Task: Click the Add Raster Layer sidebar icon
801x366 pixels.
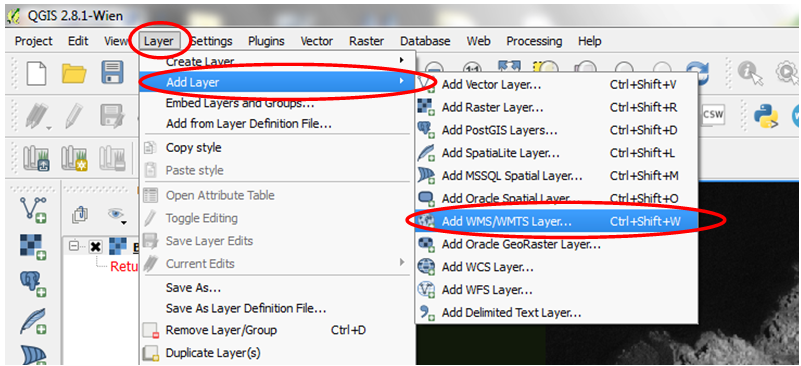Action: tap(33, 247)
